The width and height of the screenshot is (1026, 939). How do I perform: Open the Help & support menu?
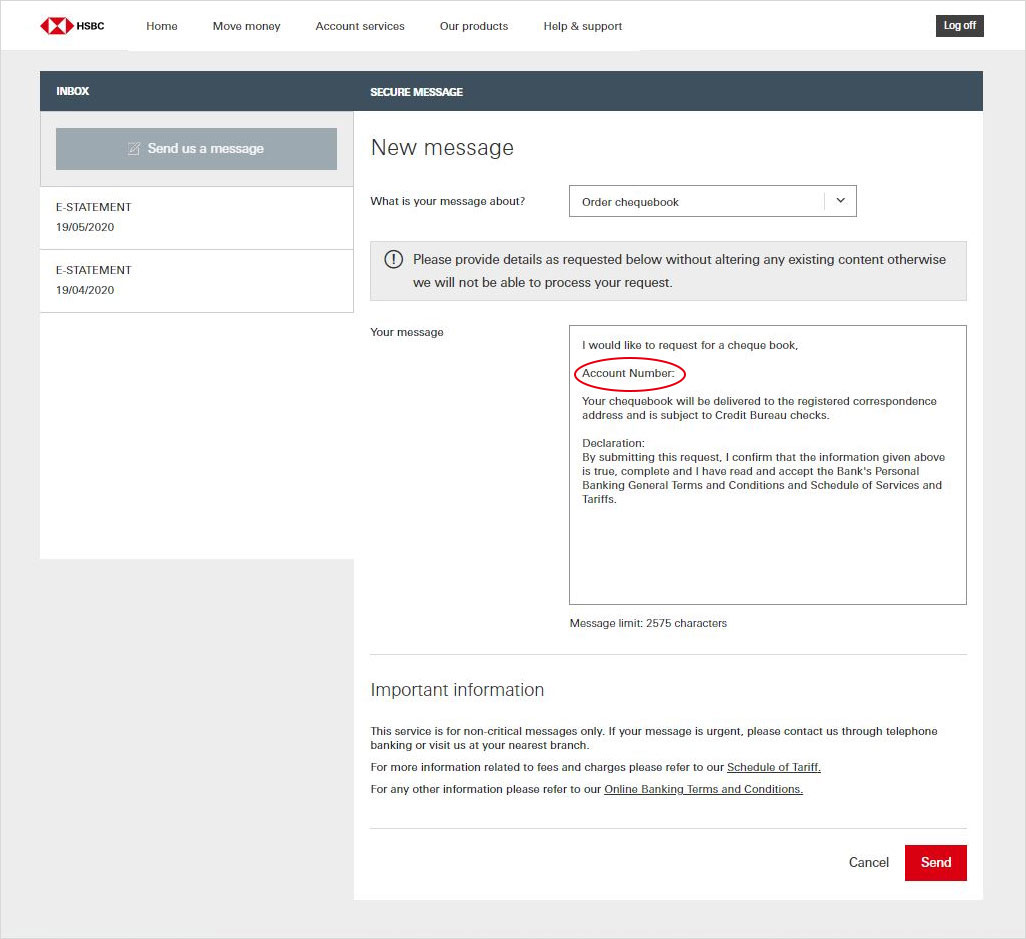coord(582,26)
